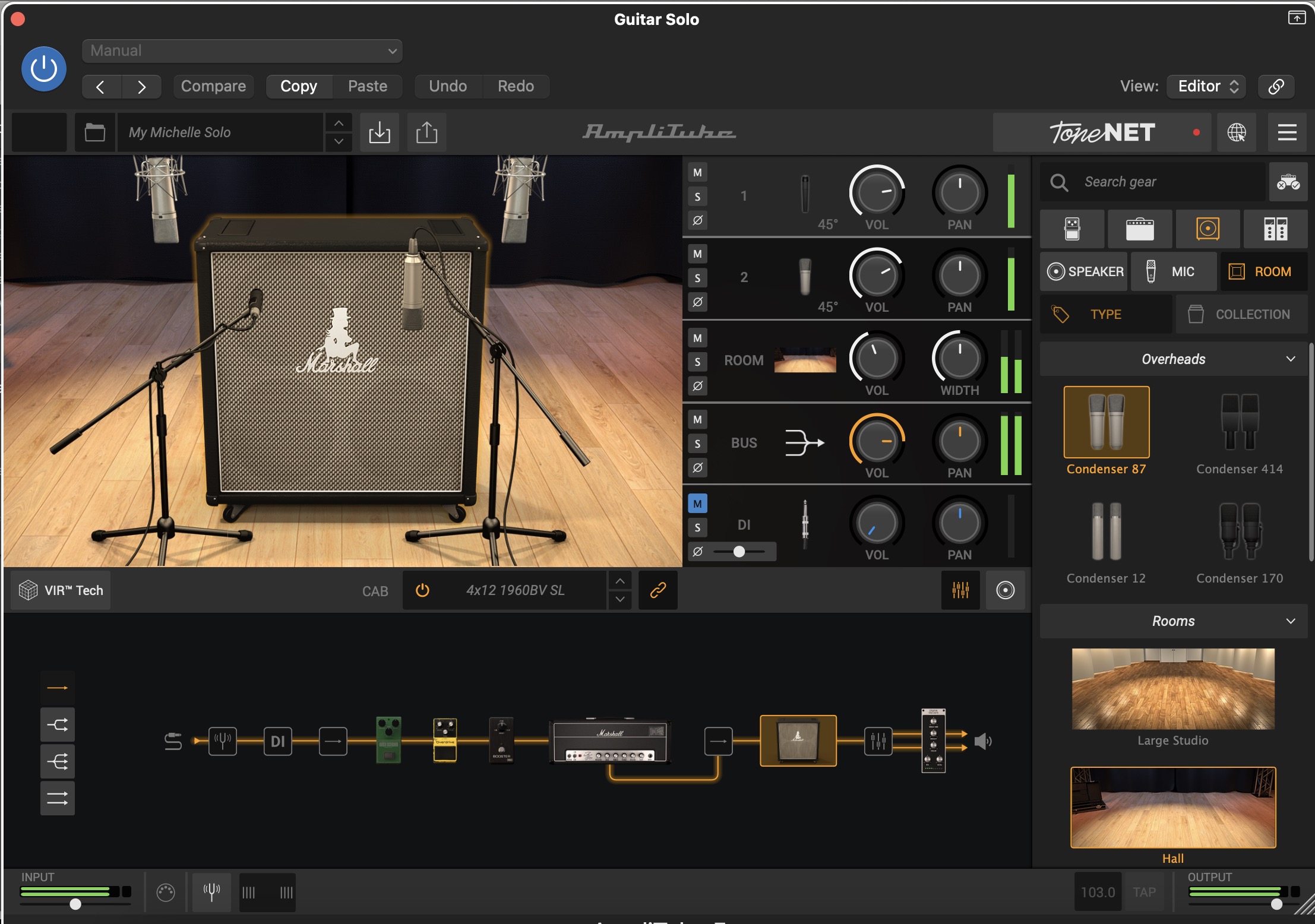Click the Search gear field
The width and height of the screenshot is (1315, 924).
1154,182
